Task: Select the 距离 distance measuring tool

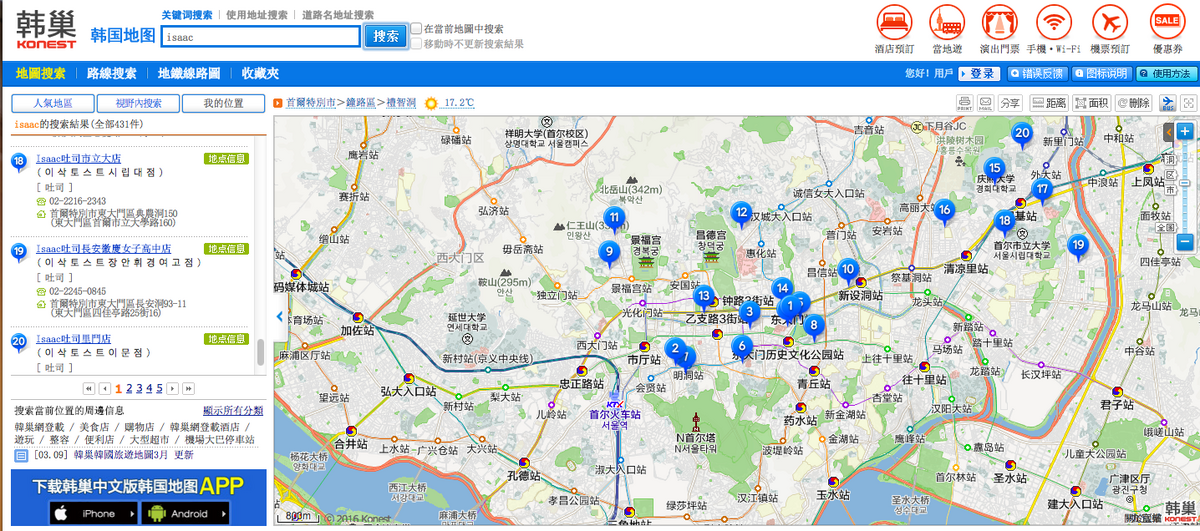Action: (1049, 103)
